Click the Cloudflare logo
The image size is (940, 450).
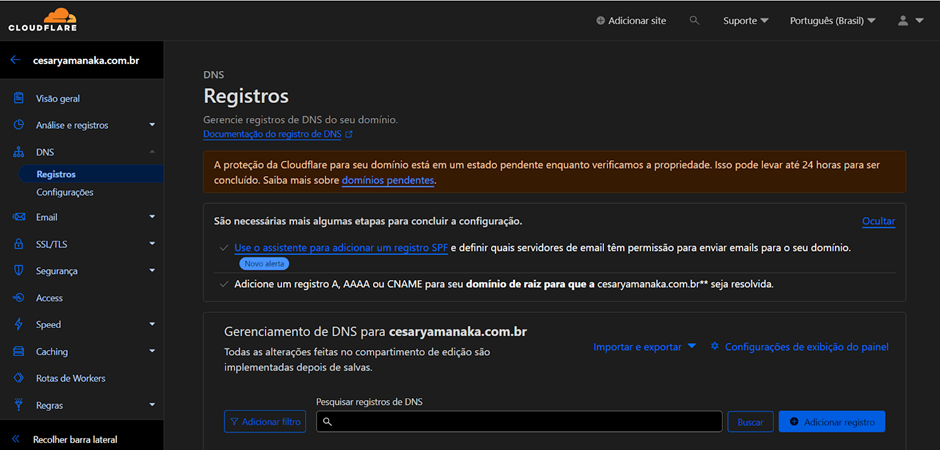(x=43, y=20)
